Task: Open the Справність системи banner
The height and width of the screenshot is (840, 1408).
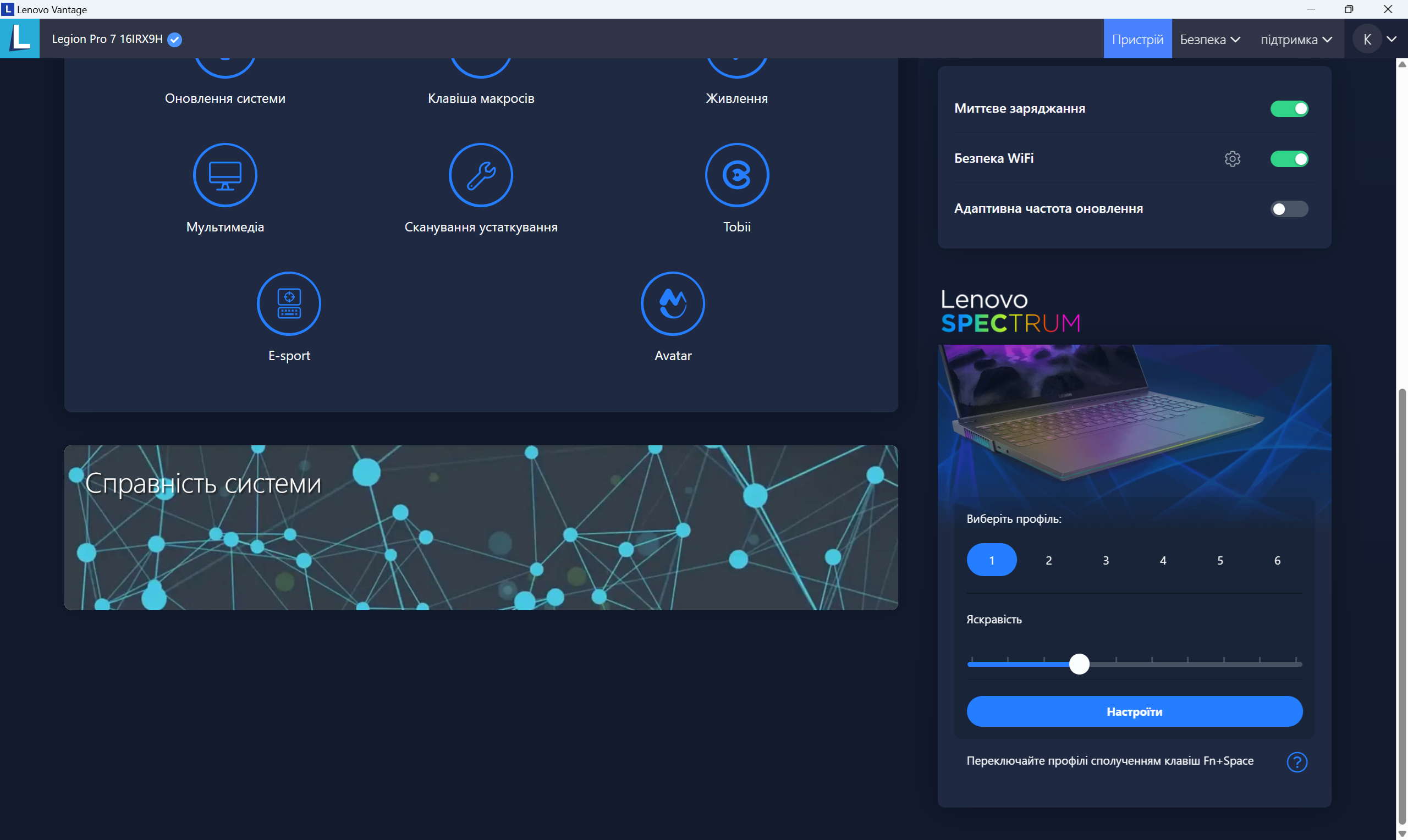Action: coord(481,527)
